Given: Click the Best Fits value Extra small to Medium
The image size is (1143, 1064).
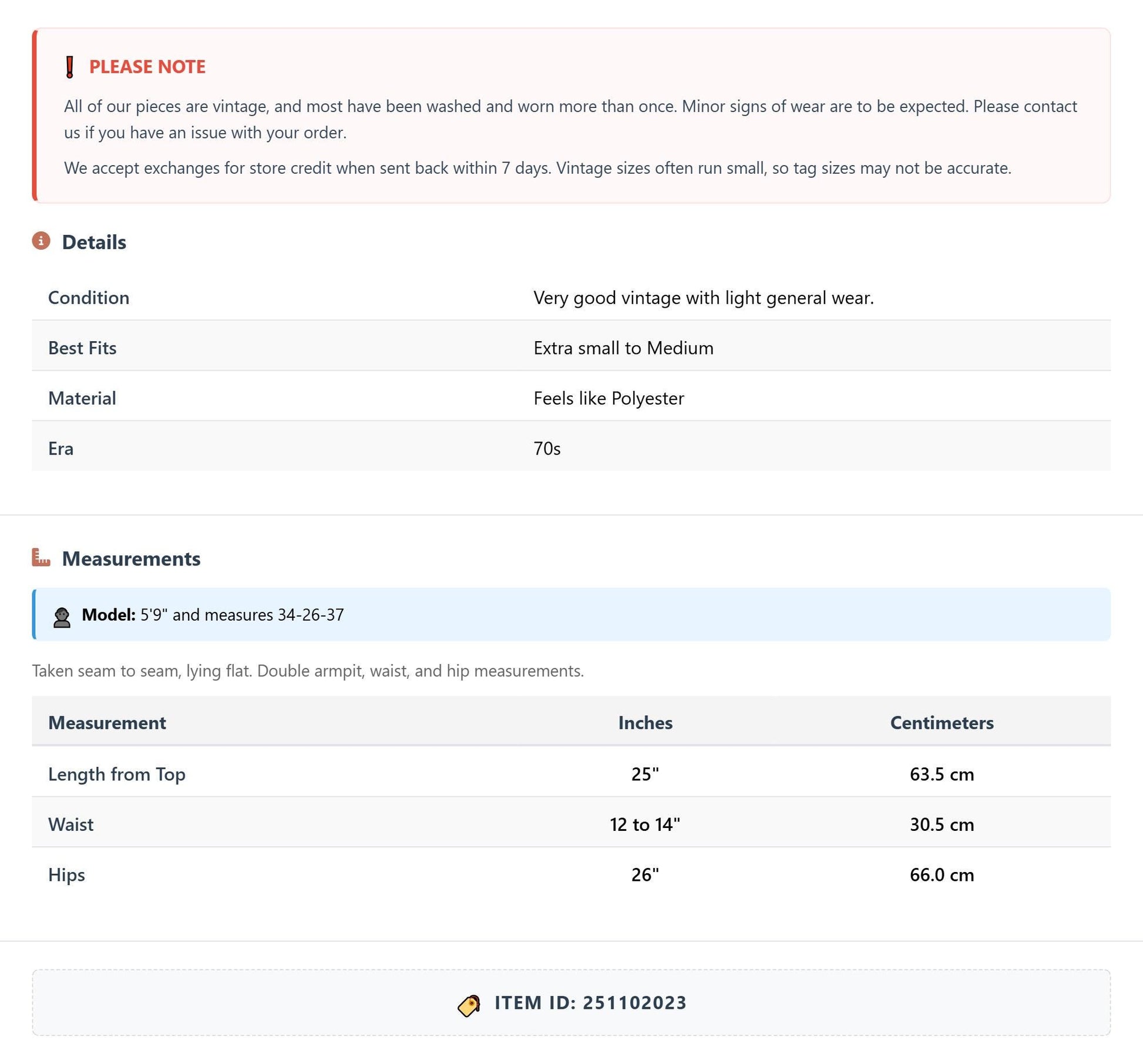Looking at the screenshot, I should point(623,348).
